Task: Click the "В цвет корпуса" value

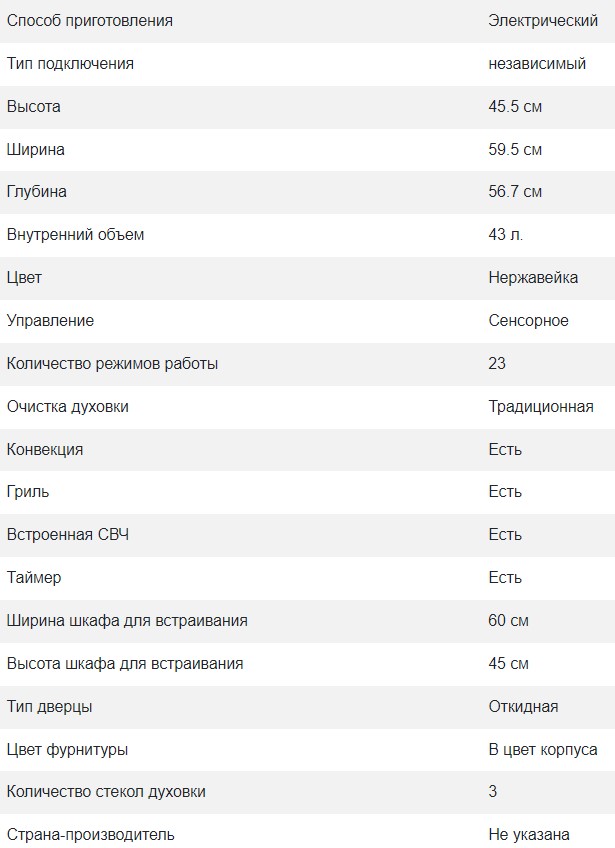Action: click(x=542, y=750)
